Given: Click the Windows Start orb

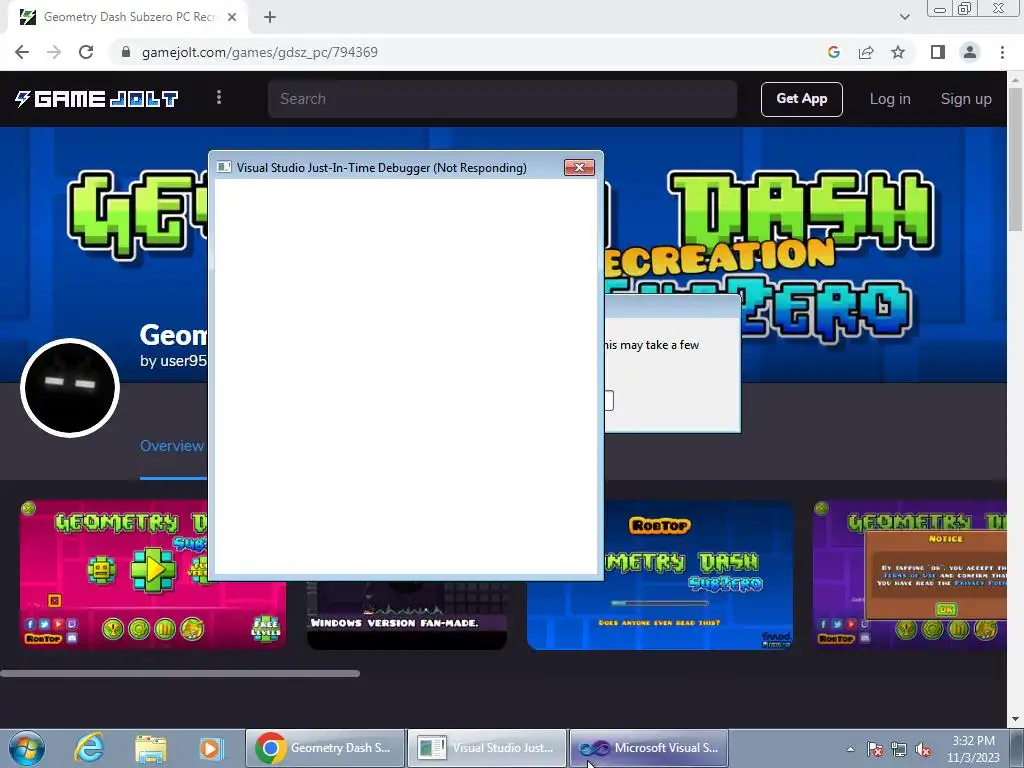Looking at the screenshot, I should (x=27, y=748).
